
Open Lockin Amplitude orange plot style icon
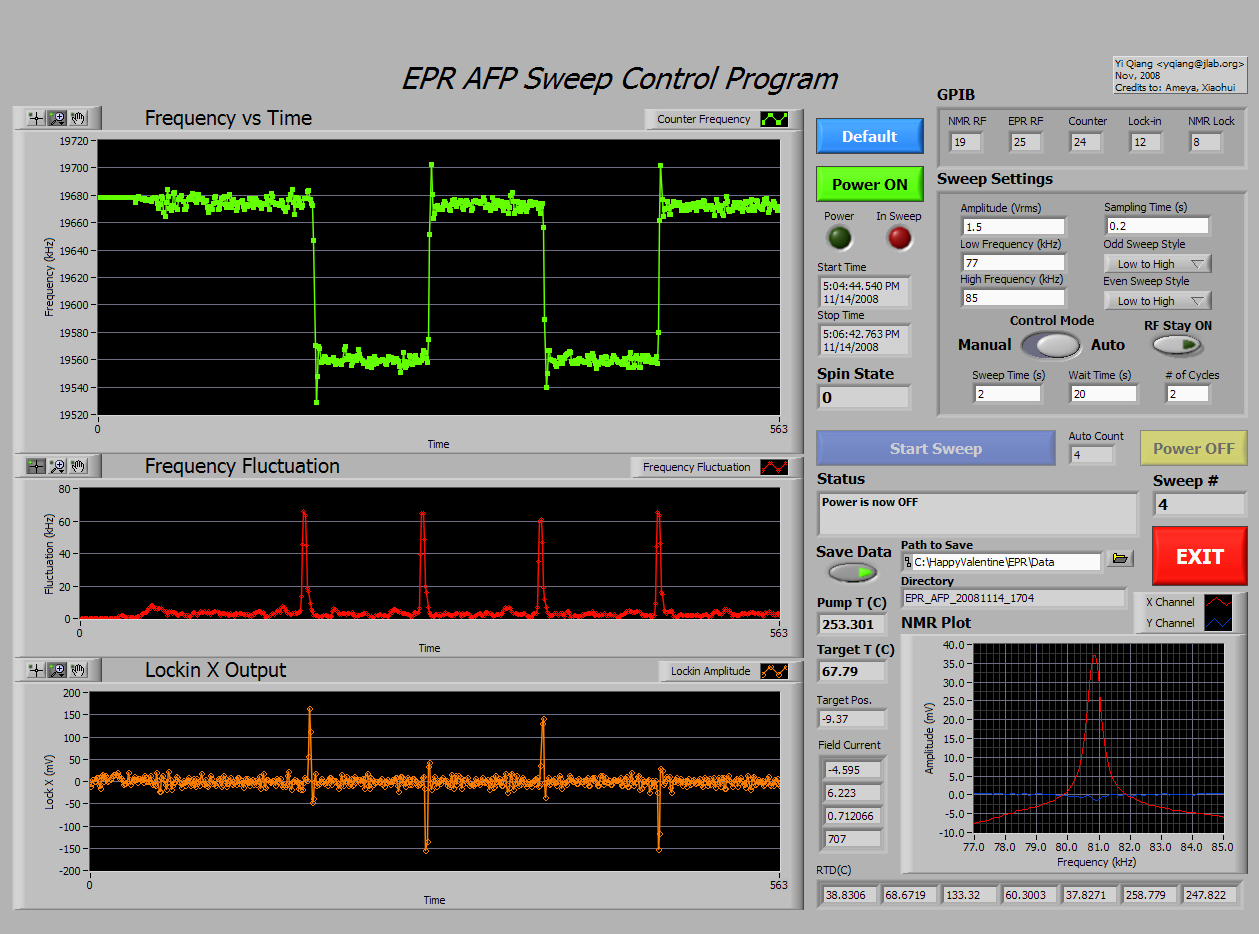[774, 671]
